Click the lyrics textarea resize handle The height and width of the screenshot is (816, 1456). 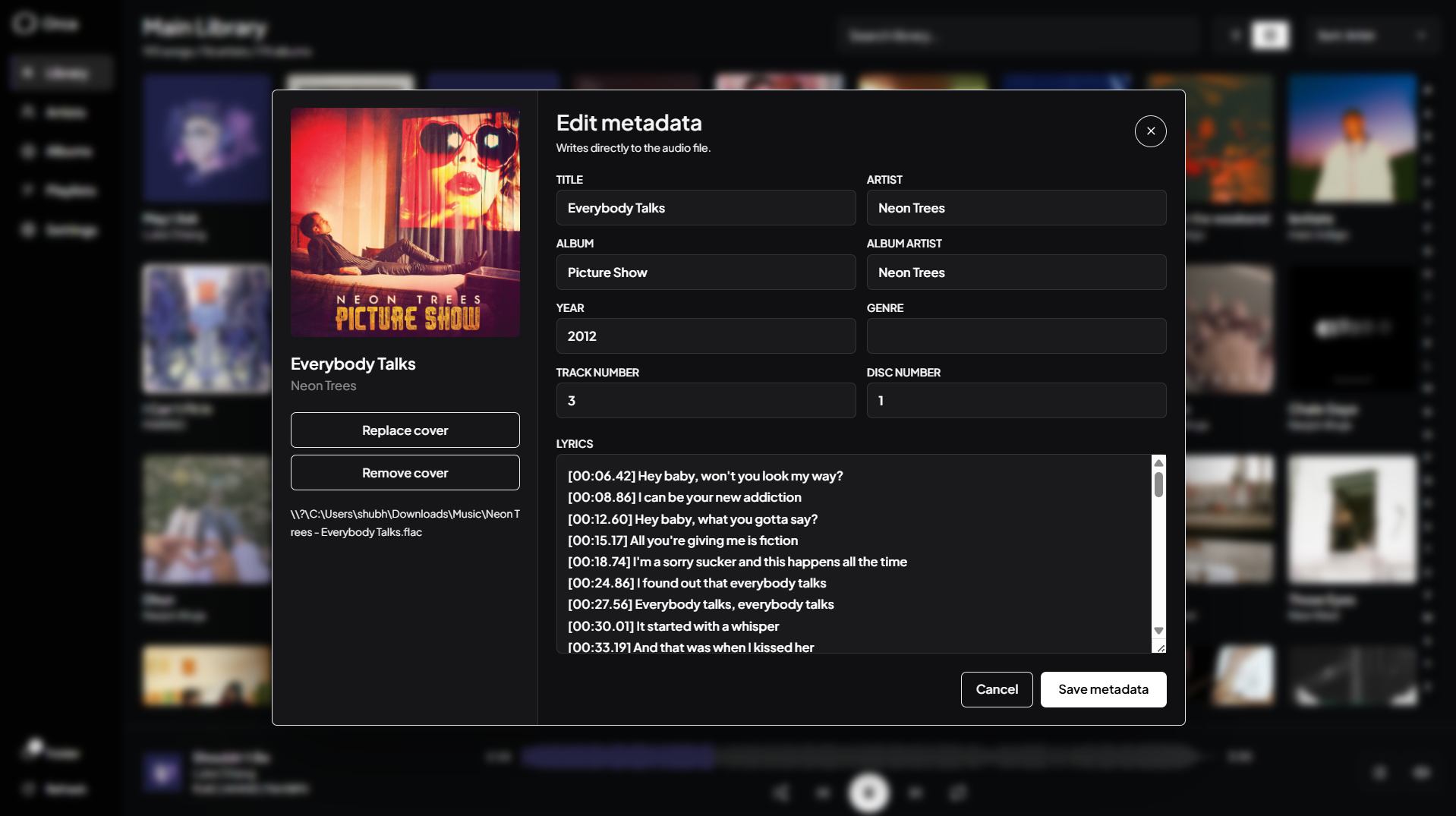[1159, 647]
